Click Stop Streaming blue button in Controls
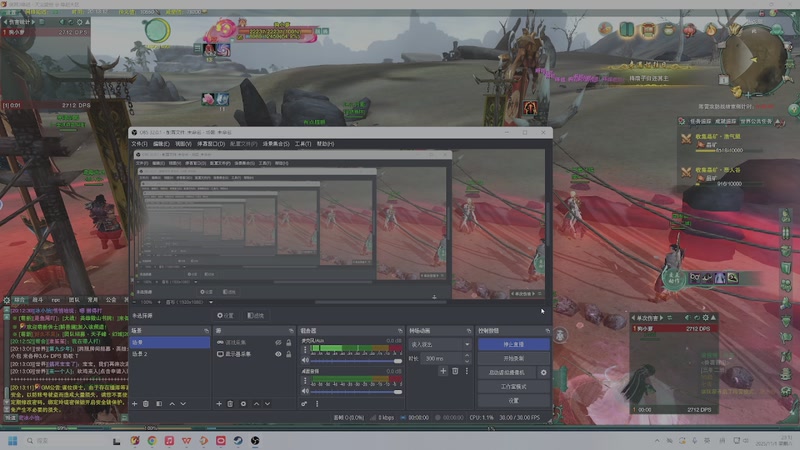The height and width of the screenshot is (450, 800). coord(514,344)
